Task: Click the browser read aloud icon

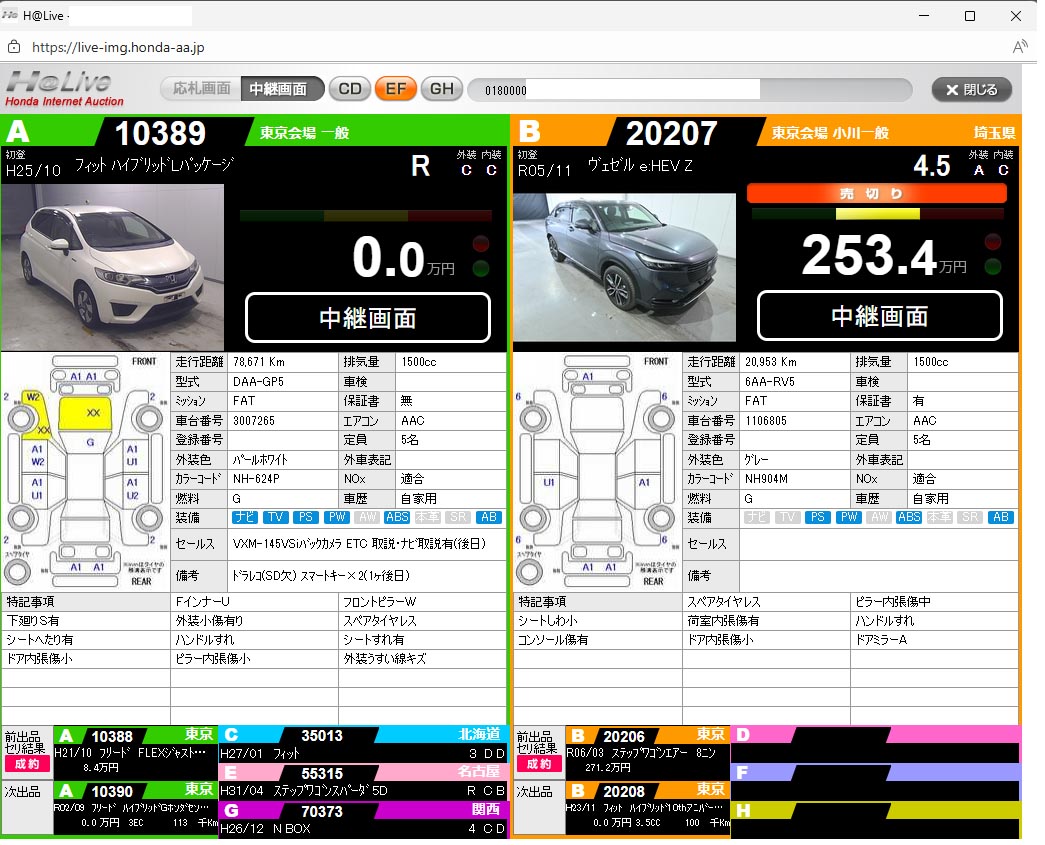Action: point(1020,47)
